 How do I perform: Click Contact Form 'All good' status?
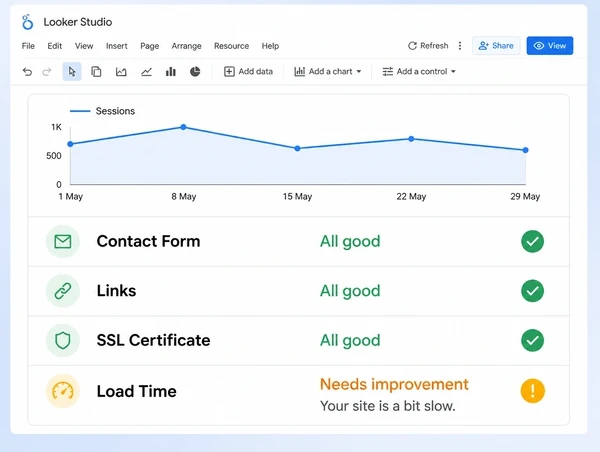pos(350,242)
